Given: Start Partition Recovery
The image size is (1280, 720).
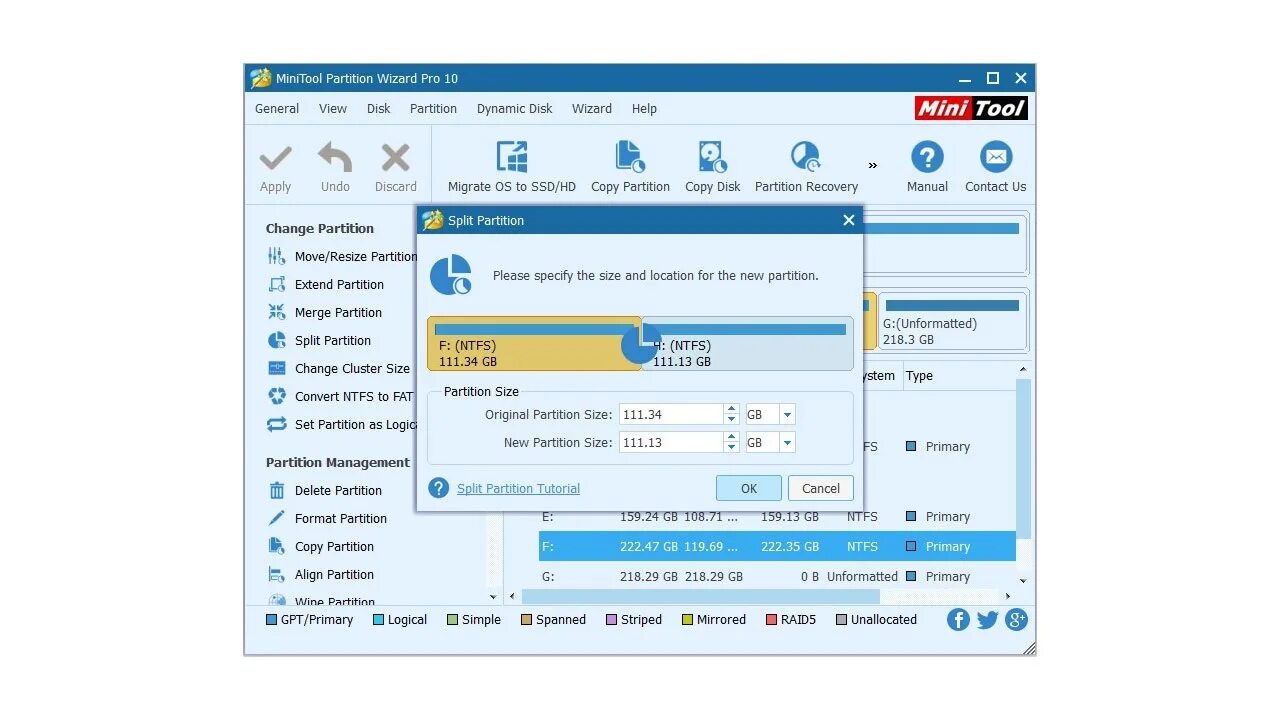Looking at the screenshot, I should [x=806, y=167].
